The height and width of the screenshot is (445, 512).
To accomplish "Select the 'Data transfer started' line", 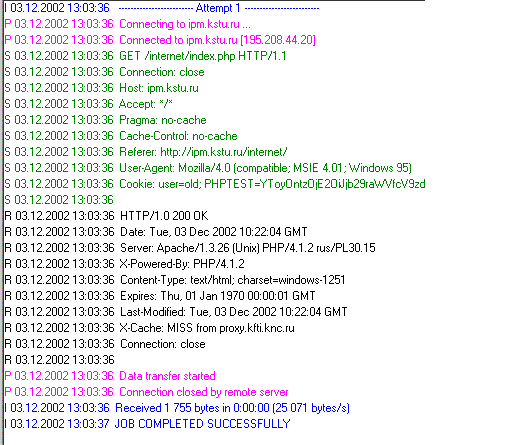I will tap(110, 376).
